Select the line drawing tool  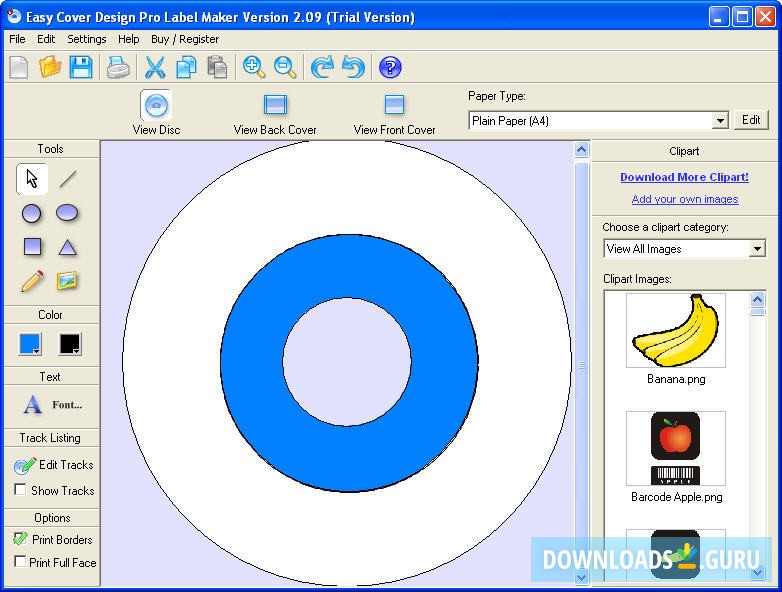(x=67, y=179)
